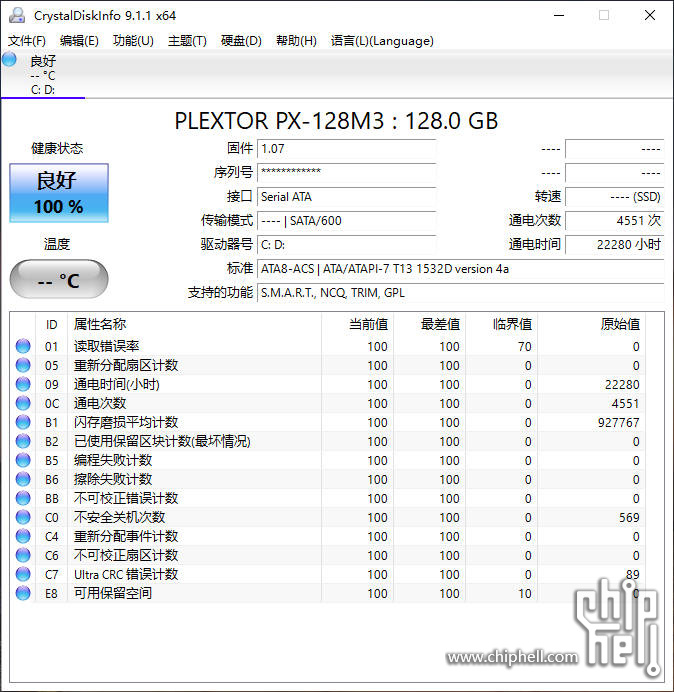Image resolution: width=674 pixels, height=692 pixels.
Task: Click status orb for 01 读取错误率 row
Action: point(23,346)
